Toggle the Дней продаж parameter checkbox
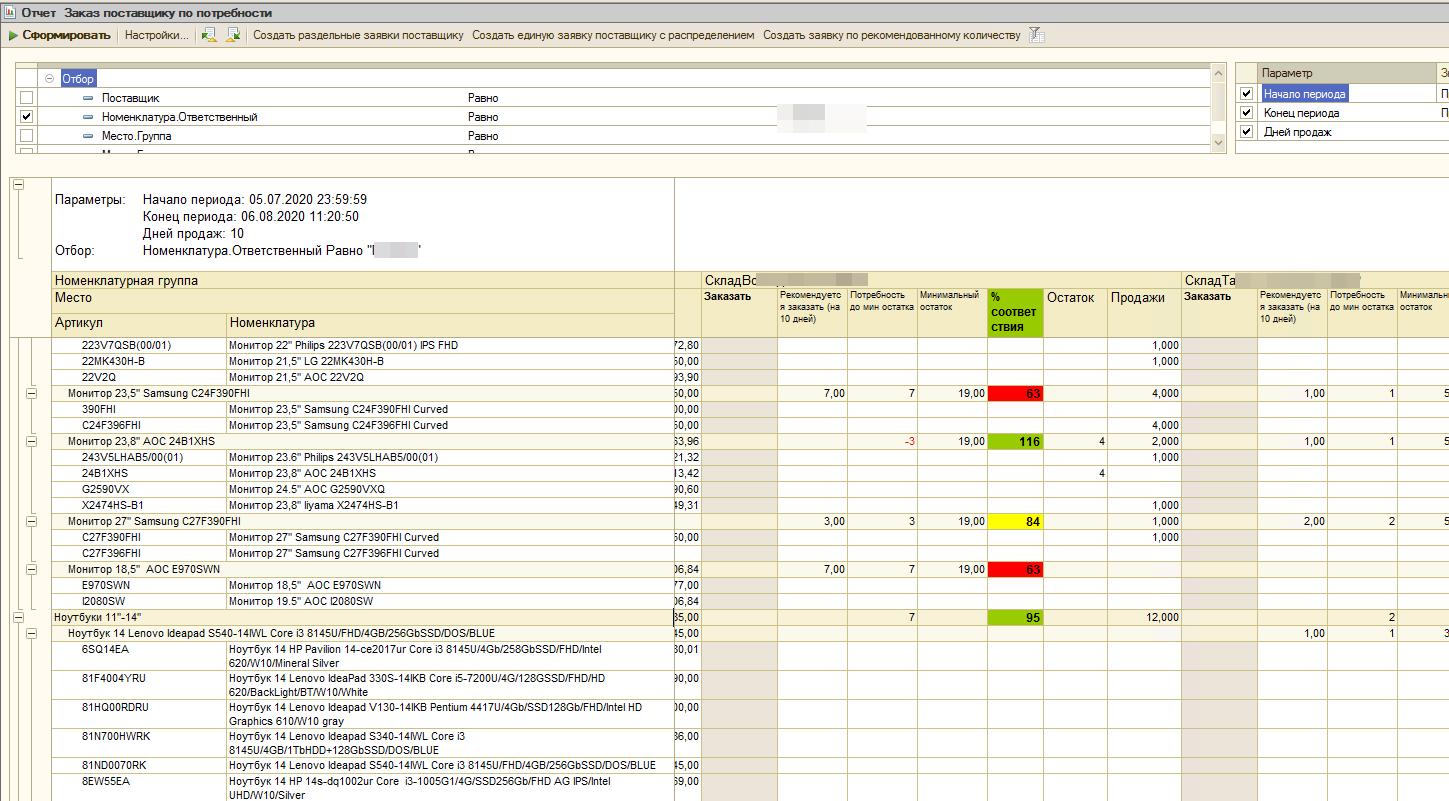1449x801 pixels. (x=1246, y=132)
